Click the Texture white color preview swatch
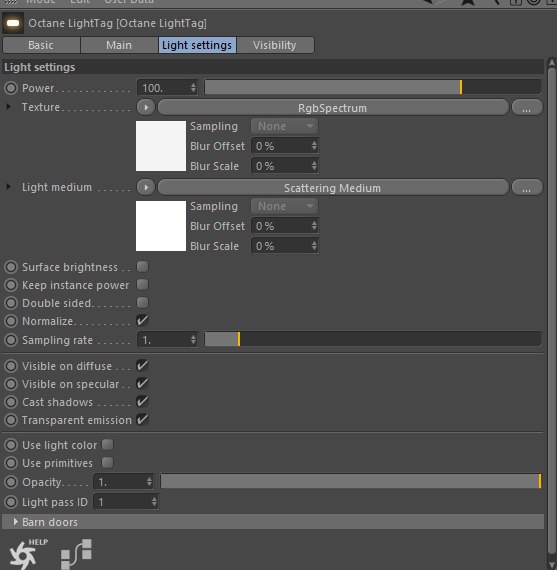Image resolution: width=557 pixels, height=570 pixels. tap(161, 146)
